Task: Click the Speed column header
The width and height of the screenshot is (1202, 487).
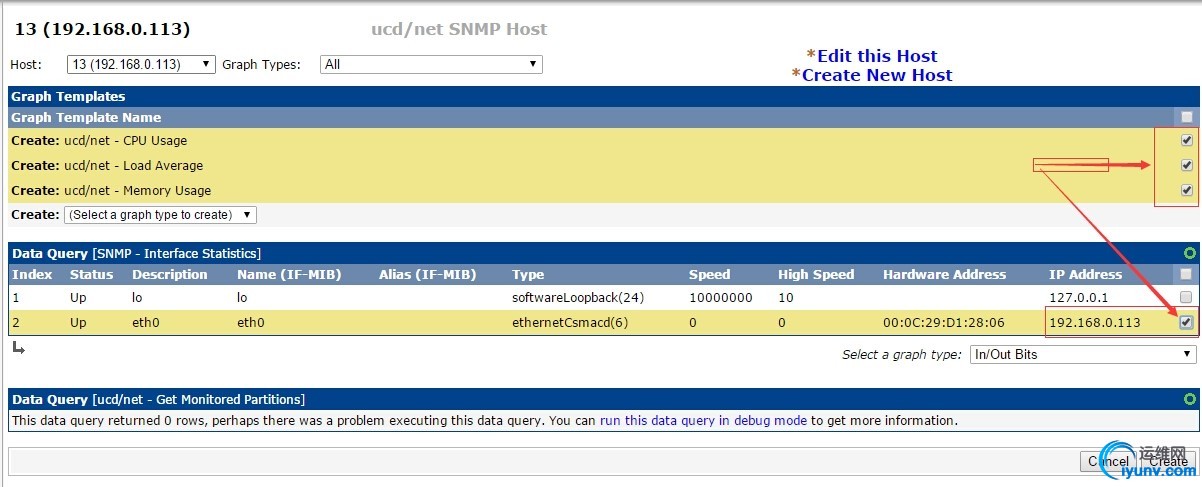Action: tap(709, 274)
